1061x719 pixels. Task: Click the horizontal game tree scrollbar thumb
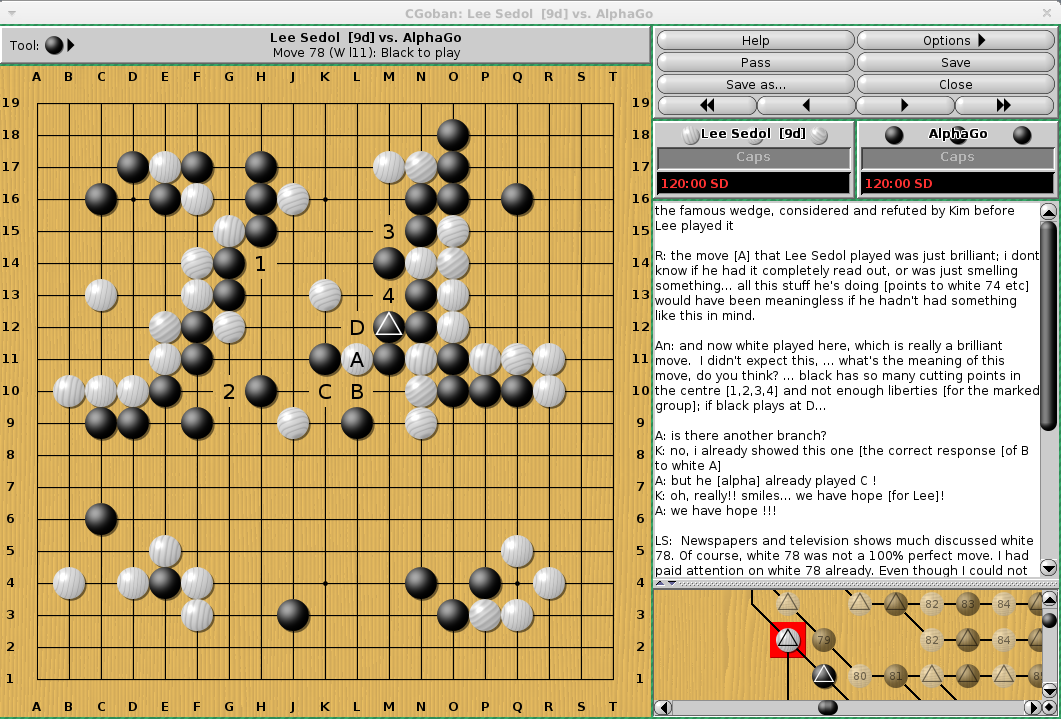point(827,706)
